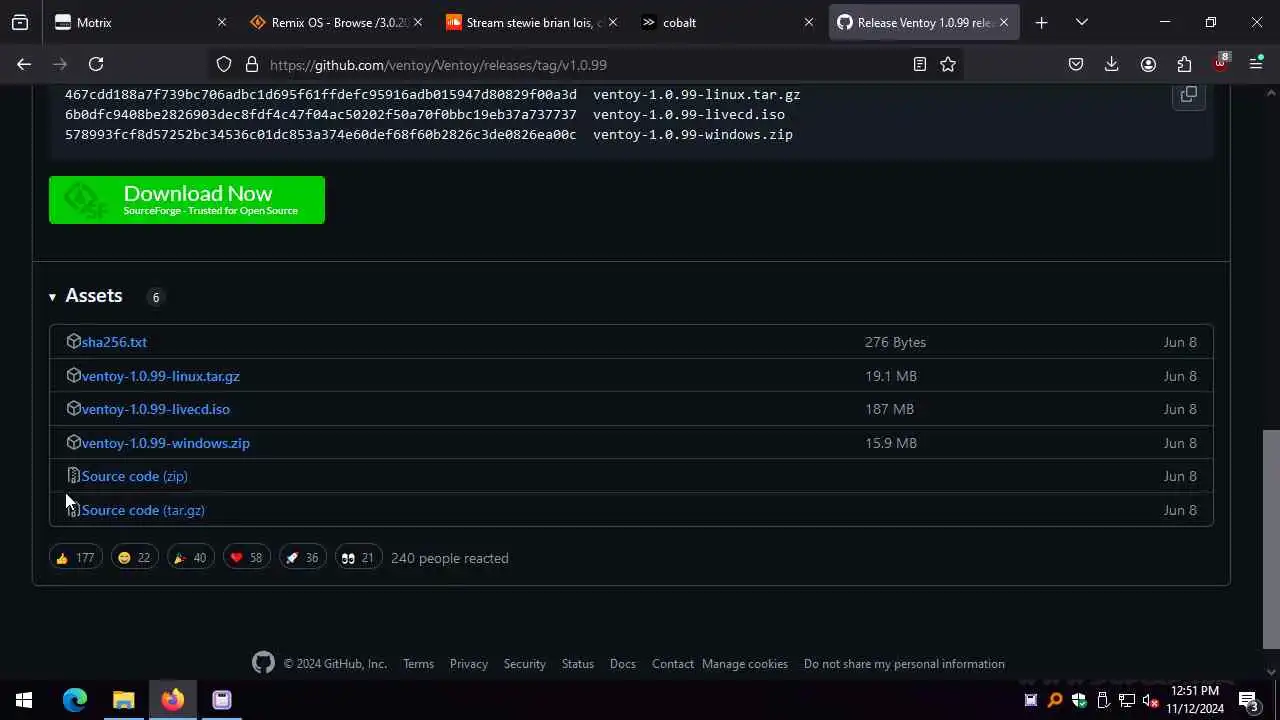Click the vertical page scrollbar thumb
Screen dimensions: 1280x720
[x=1270, y=540]
